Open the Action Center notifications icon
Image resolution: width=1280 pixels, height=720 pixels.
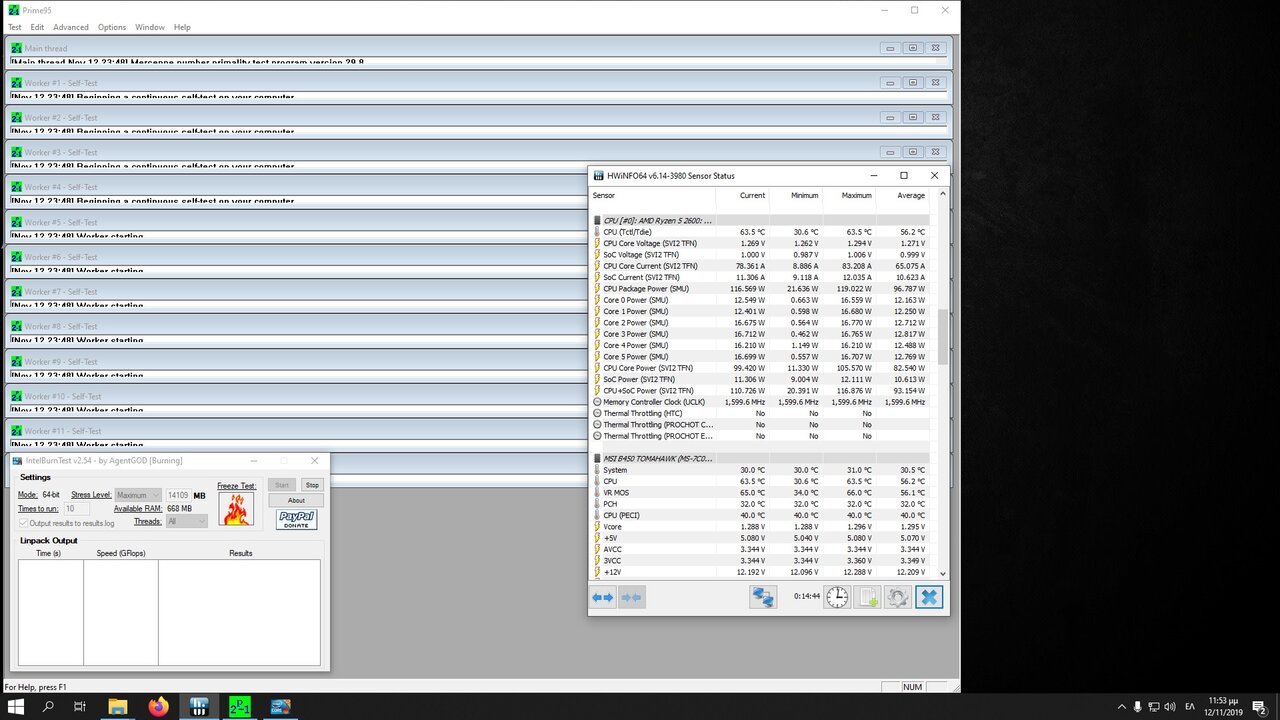click(1261, 707)
